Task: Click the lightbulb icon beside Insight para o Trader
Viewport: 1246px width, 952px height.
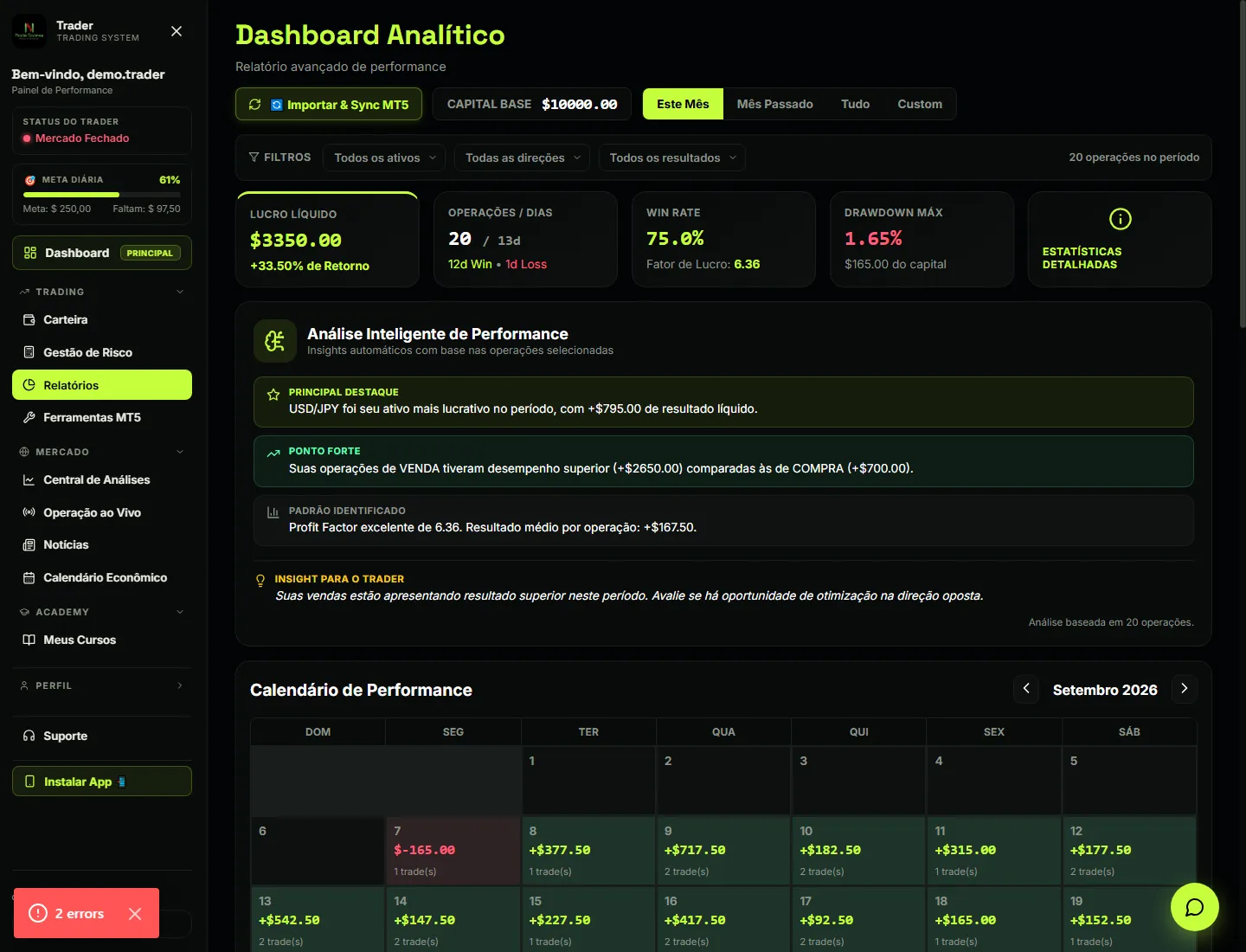Action: [x=260, y=581]
